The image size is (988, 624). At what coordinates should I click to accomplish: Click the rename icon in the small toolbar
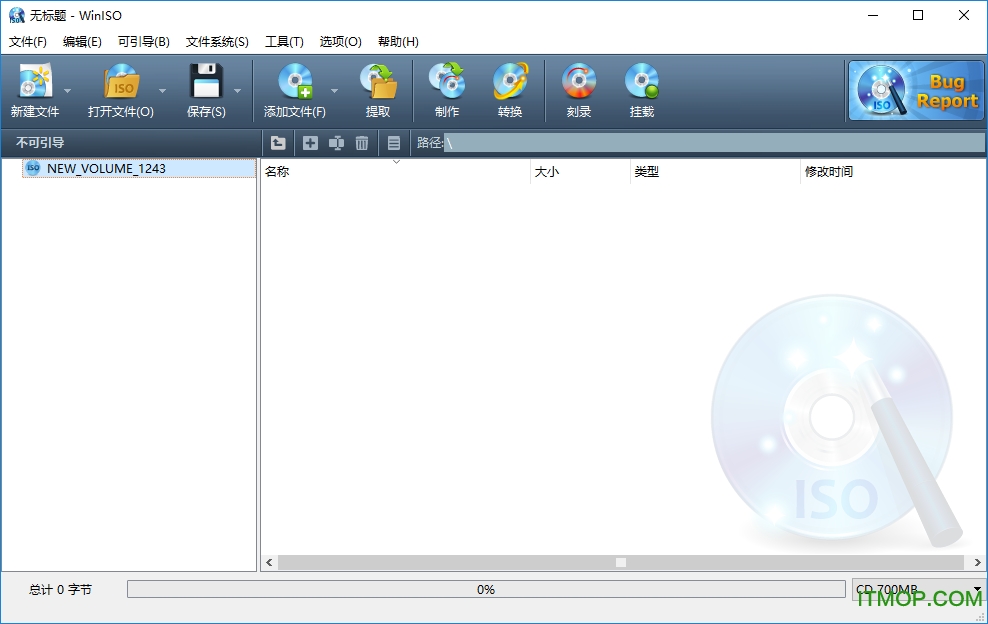336,143
